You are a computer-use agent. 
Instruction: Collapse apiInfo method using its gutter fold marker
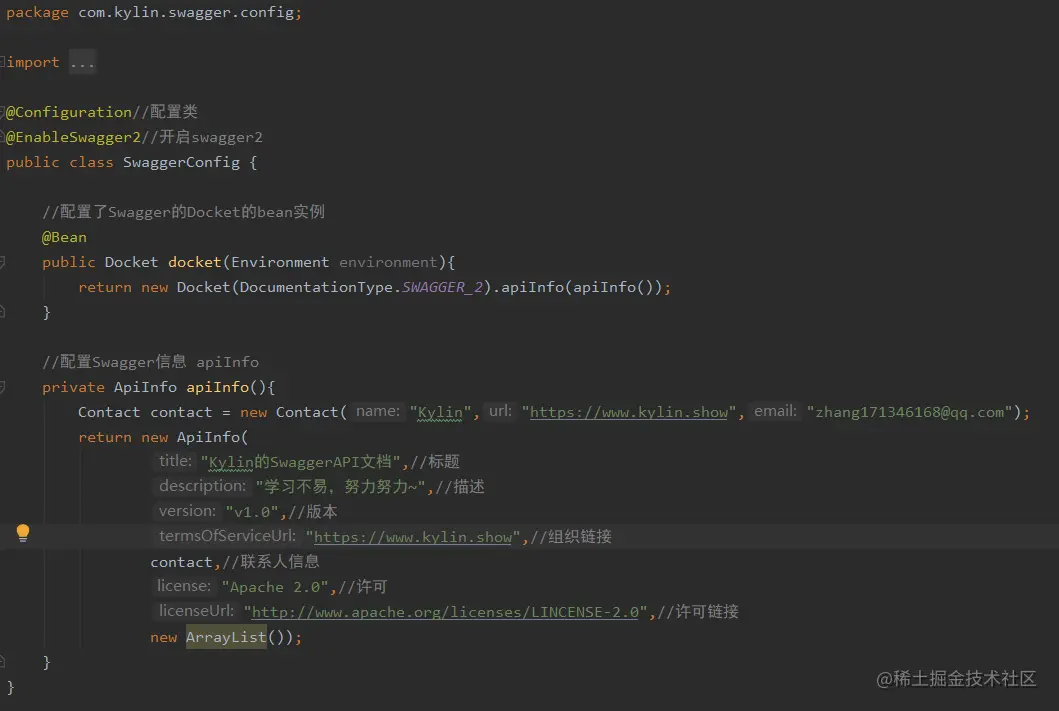[x=3, y=387]
